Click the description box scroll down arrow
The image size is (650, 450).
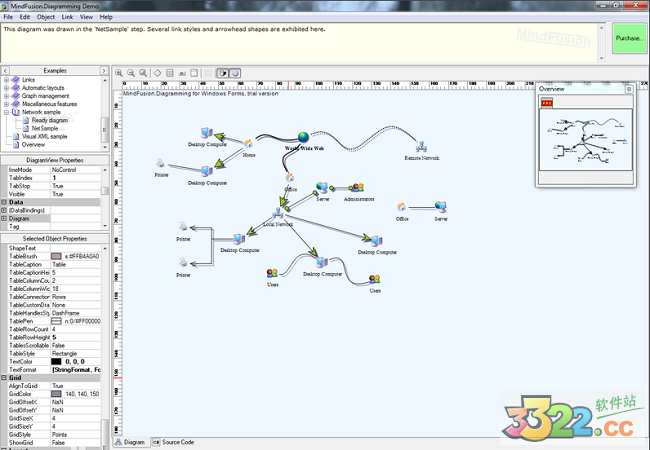(x=601, y=58)
